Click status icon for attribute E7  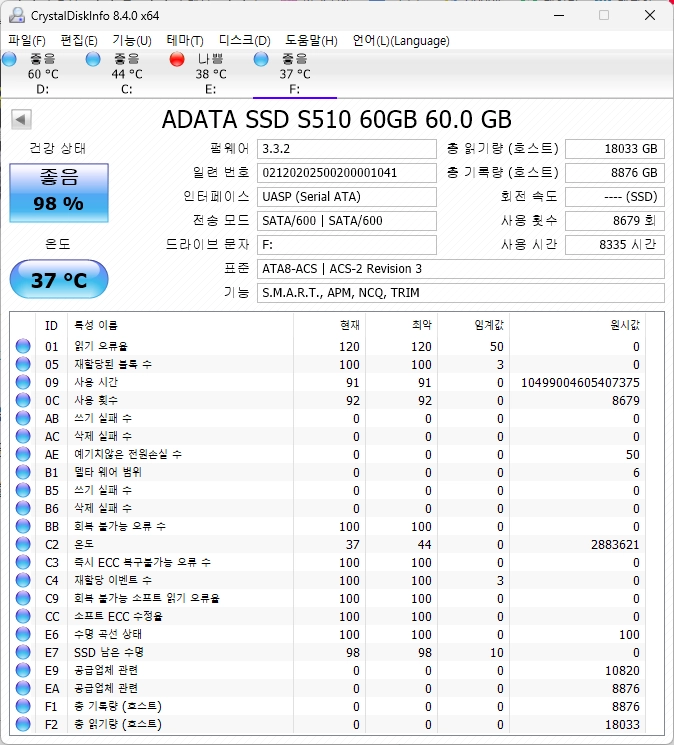pyautogui.click(x=23, y=652)
